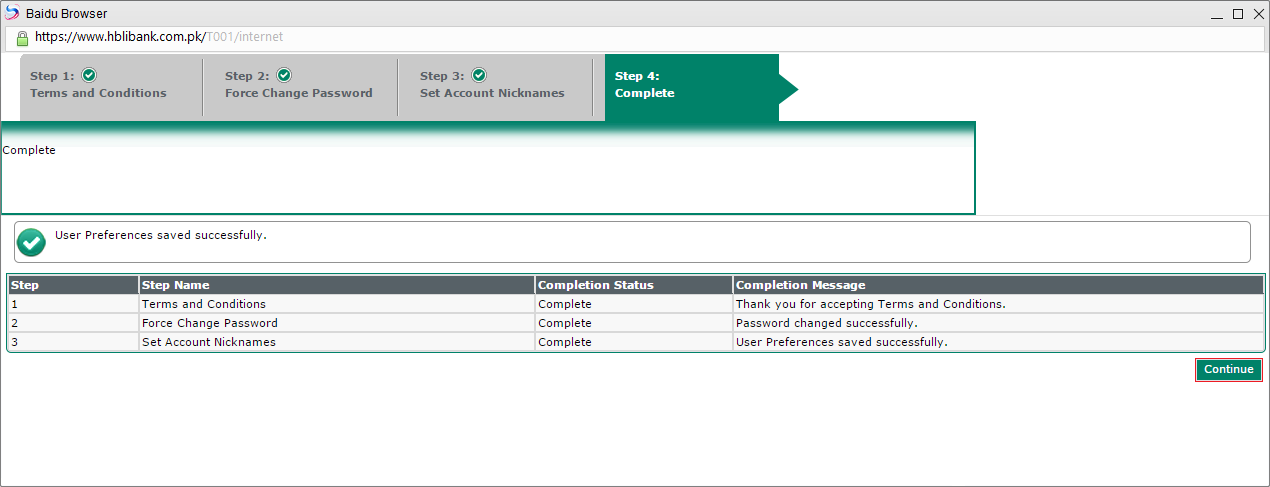Select Step 1 Terms and Conditions tab
Screen dimensions: 1270x487
(110, 87)
